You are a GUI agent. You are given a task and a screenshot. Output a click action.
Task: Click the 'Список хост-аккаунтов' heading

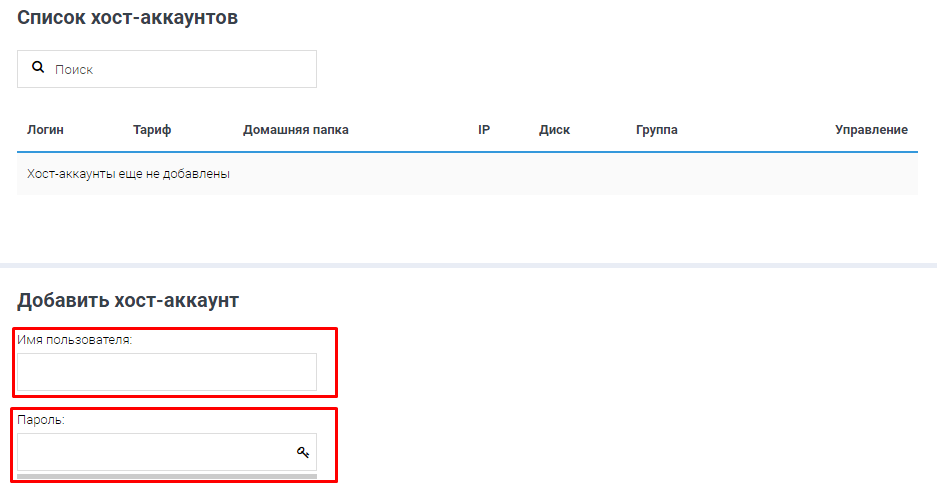pyautogui.click(x=127, y=17)
